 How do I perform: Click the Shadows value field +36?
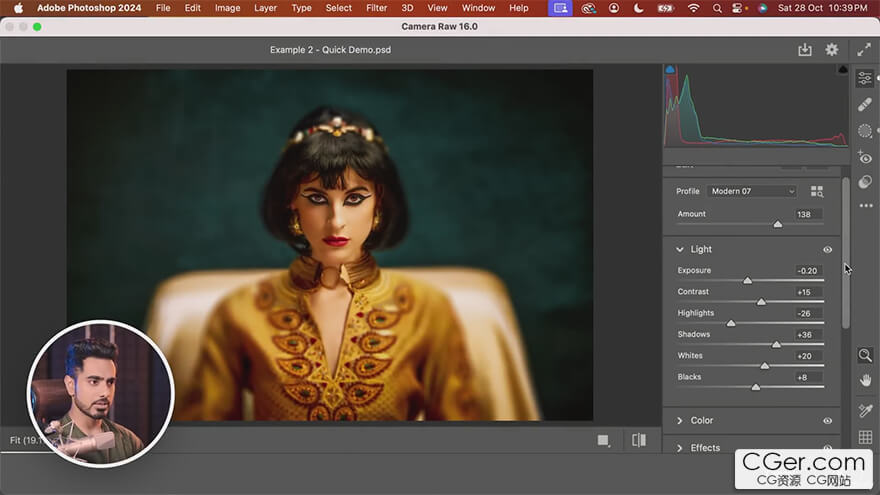[808, 334]
